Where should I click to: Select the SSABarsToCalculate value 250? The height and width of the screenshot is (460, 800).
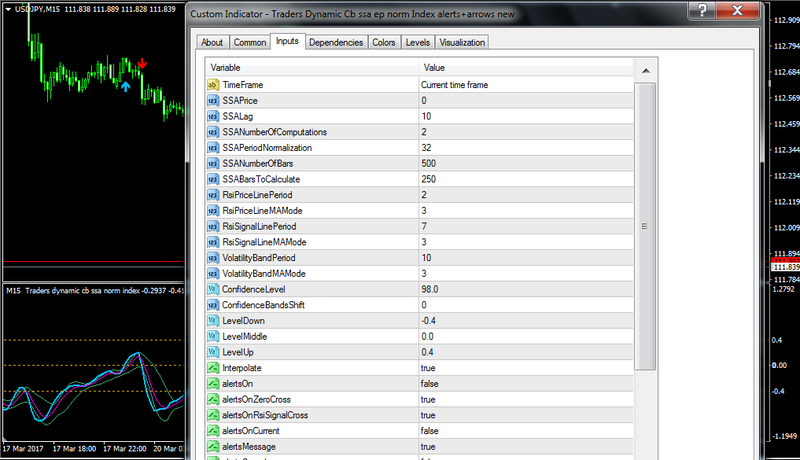(428, 179)
